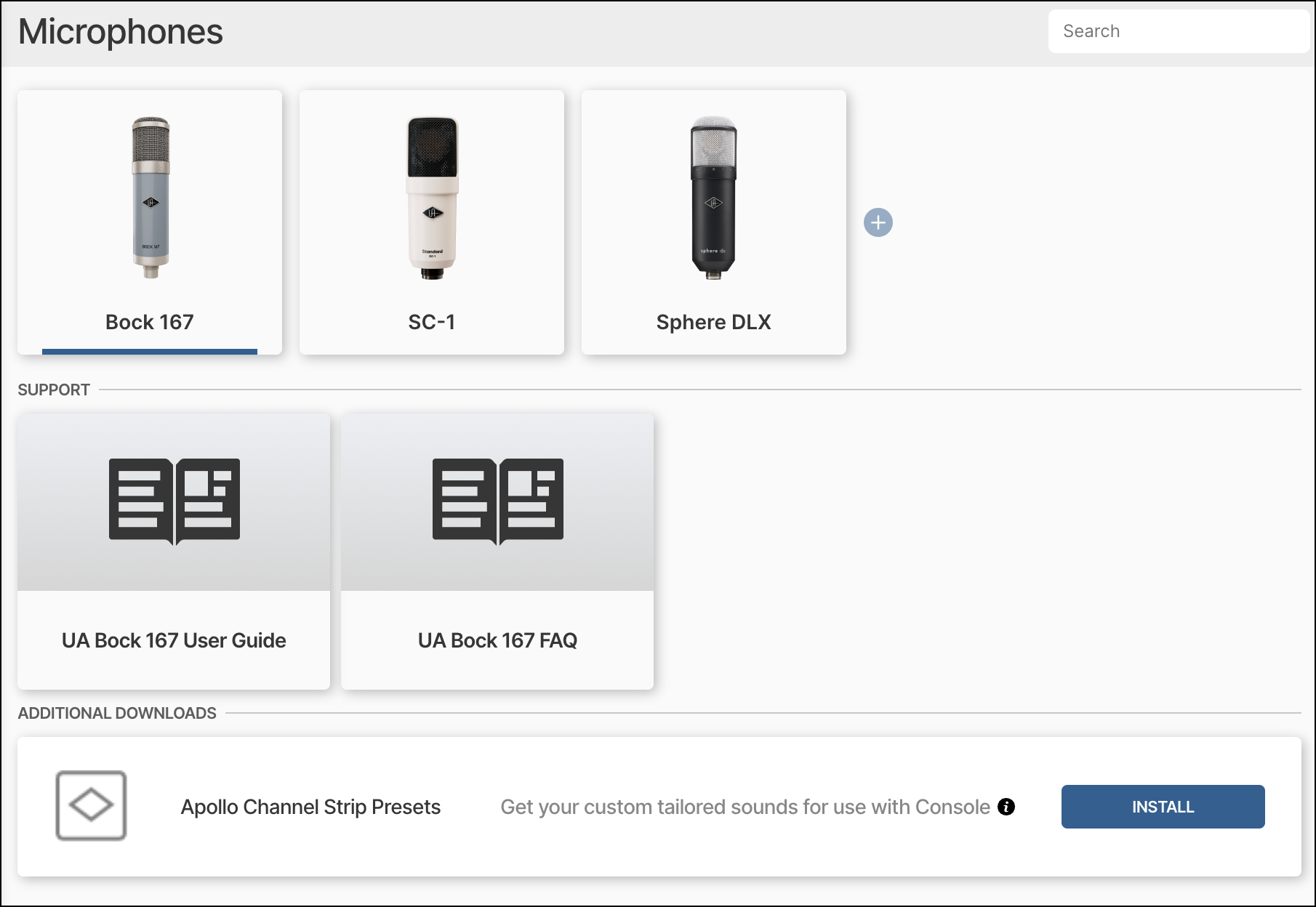Click the Apollo Channel Strip Presets diamond icon
The width and height of the screenshot is (1316, 907).
click(91, 806)
